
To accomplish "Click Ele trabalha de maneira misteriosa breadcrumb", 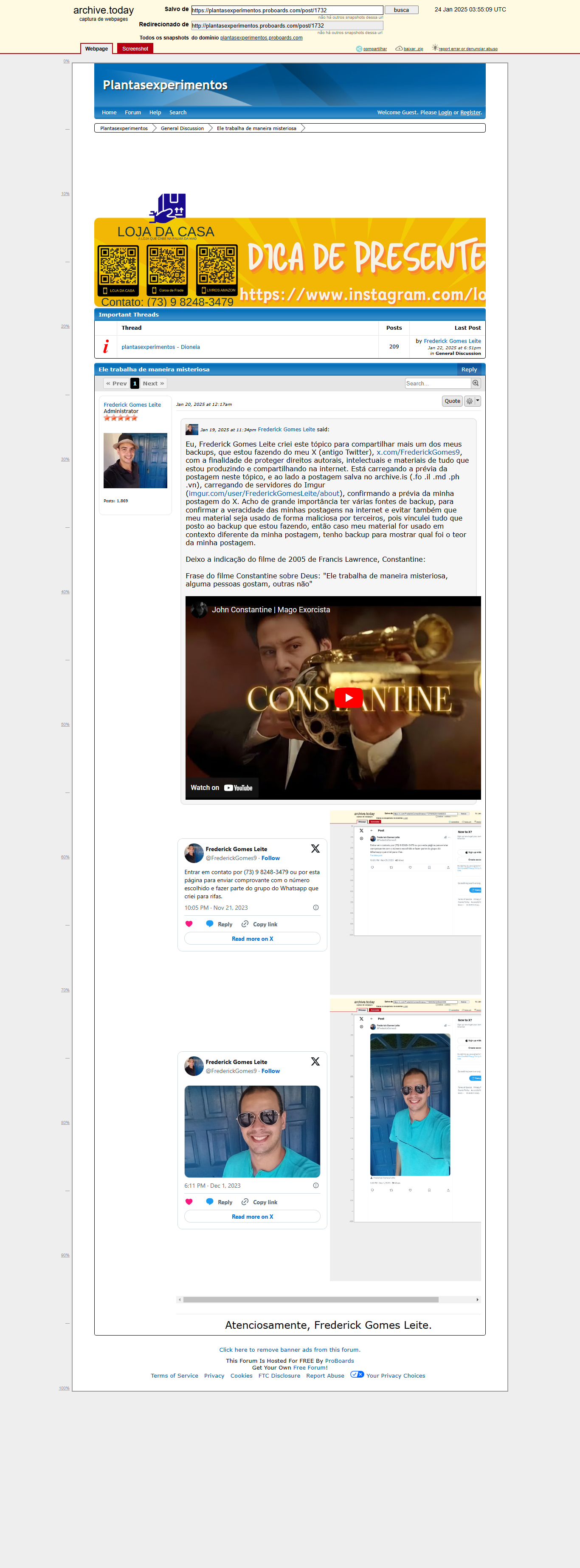I will pos(256,128).
